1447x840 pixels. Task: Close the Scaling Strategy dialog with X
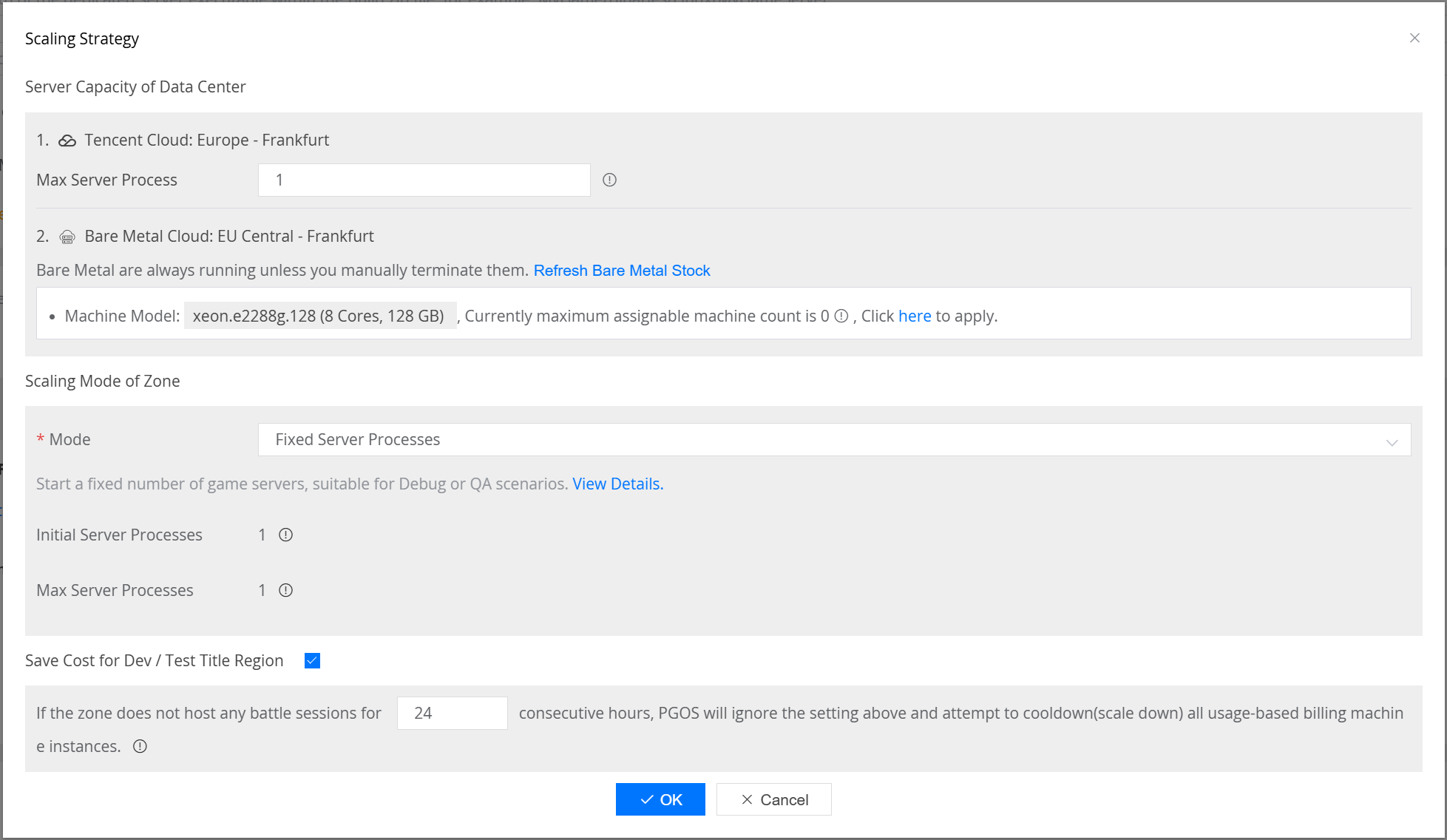pyautogui.click(x=1414, y=38)
